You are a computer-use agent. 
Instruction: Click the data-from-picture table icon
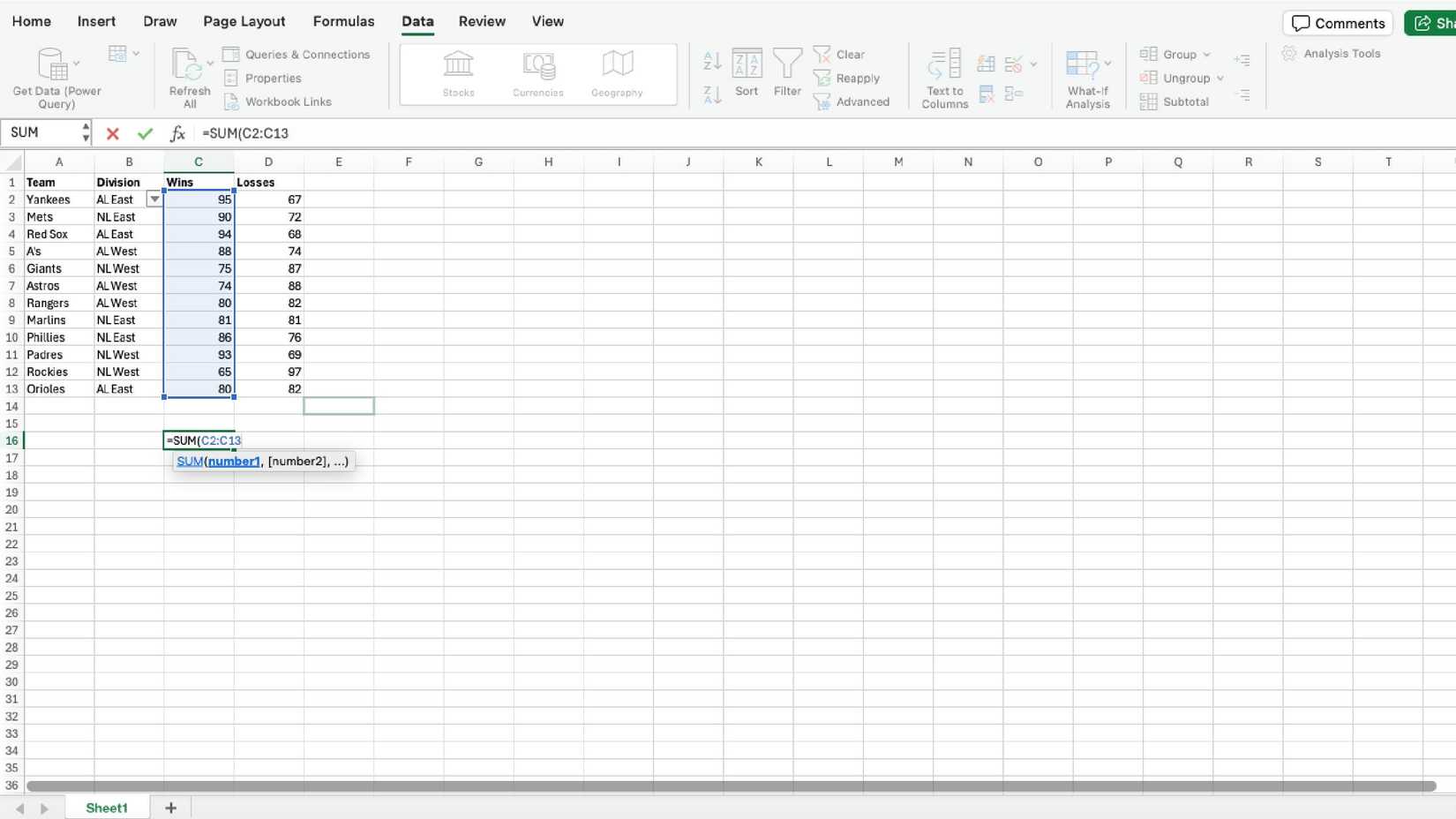[117, 54]
